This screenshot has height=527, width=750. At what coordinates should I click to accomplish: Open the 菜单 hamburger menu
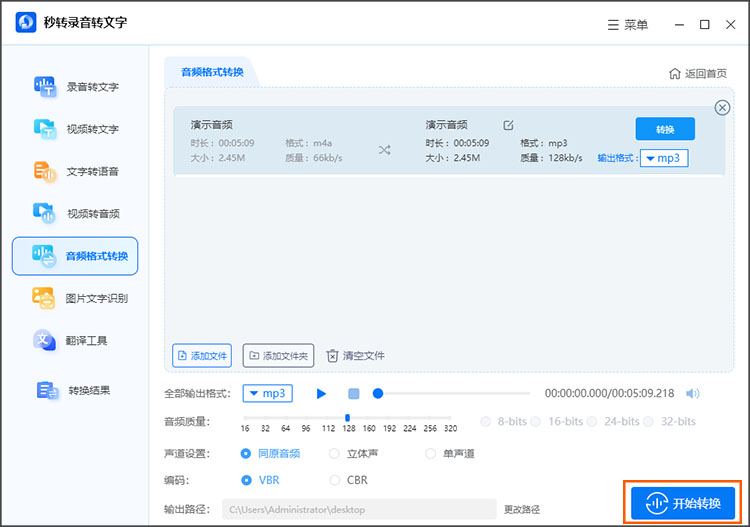coord(627,25)
